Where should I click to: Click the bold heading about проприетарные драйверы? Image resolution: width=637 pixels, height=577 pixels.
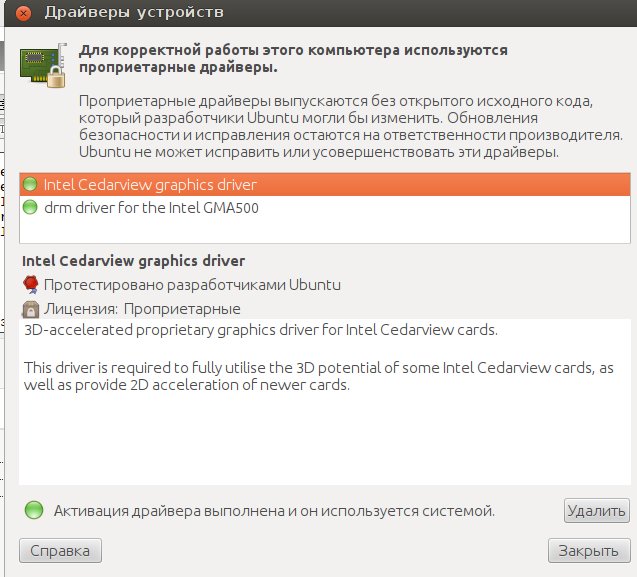(x=293, y=59)
